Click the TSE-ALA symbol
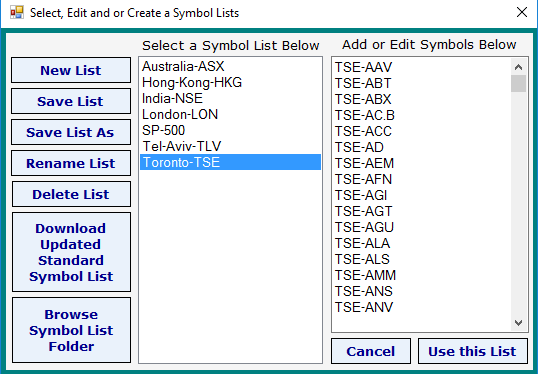 tap(362, 243)
